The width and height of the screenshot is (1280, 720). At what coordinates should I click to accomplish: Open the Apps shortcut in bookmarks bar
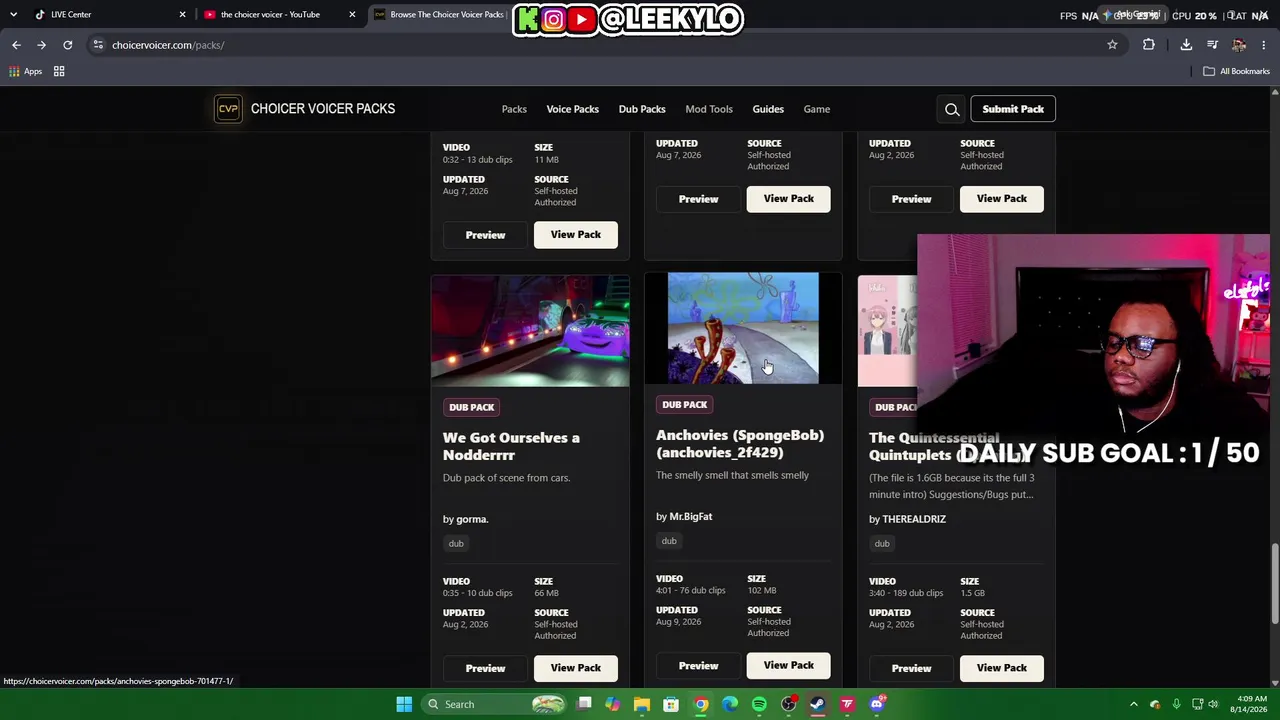coord(25,71)
